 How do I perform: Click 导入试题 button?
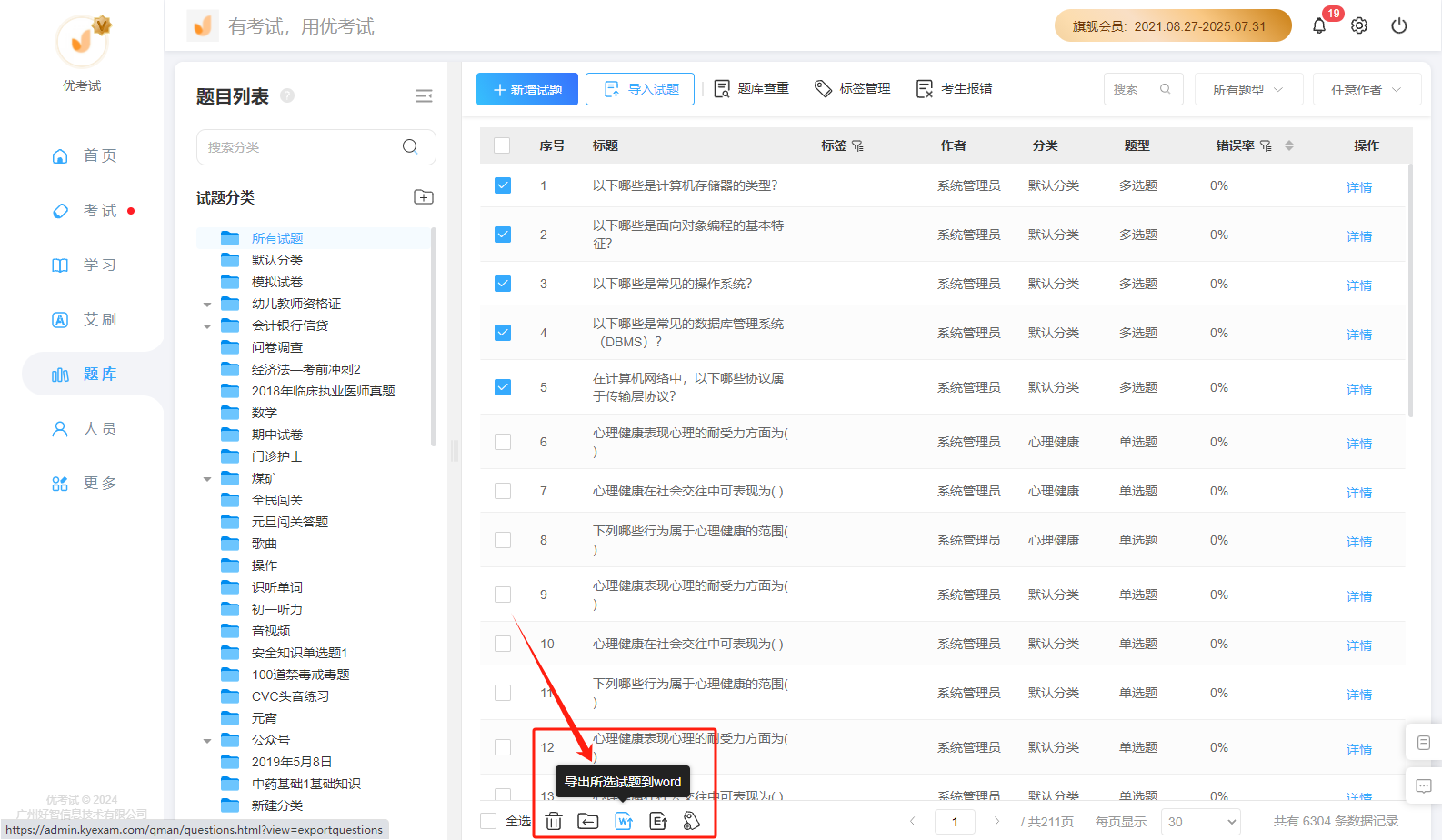[x=640, y=89]
